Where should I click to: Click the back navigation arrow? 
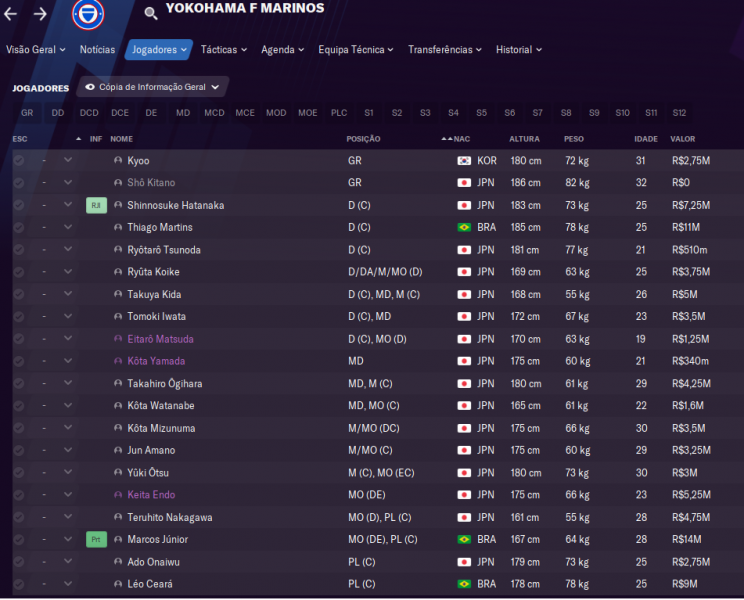(11, 14)
